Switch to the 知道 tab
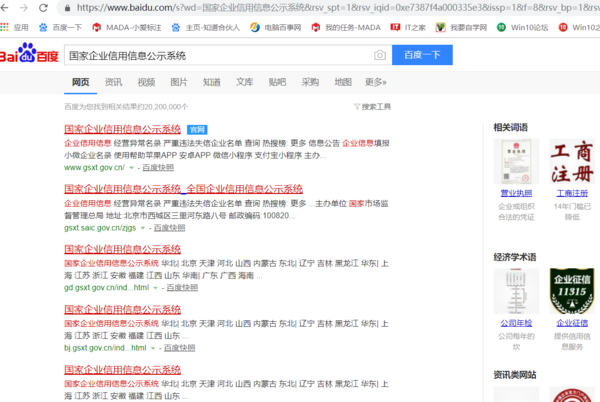The height and width of the screenshot is (402, 600). point(212,82)
